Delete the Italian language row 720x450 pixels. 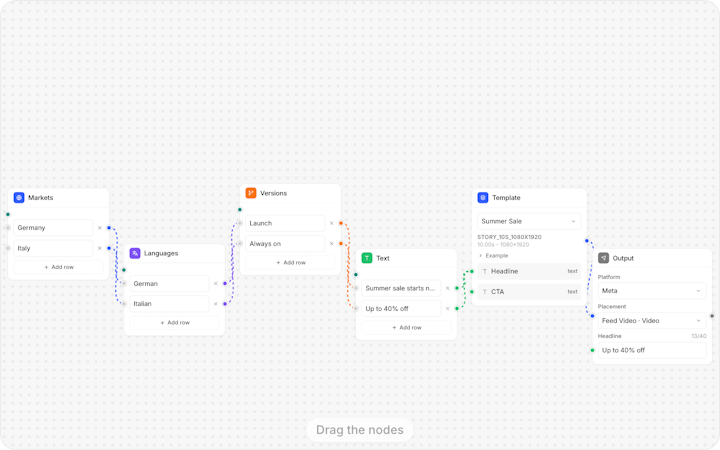[215, 304]
